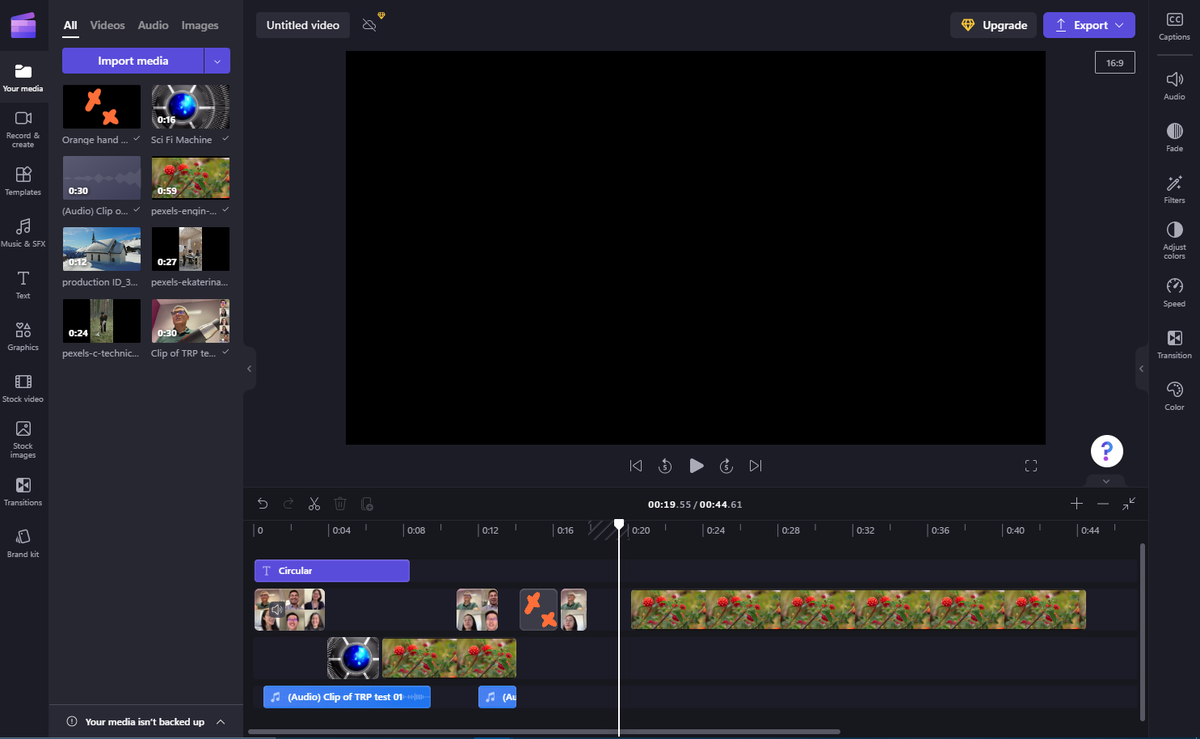Delete selected clip with trash icon
The height and width of the screenshot is (739, 1200).
pos(340,504)
